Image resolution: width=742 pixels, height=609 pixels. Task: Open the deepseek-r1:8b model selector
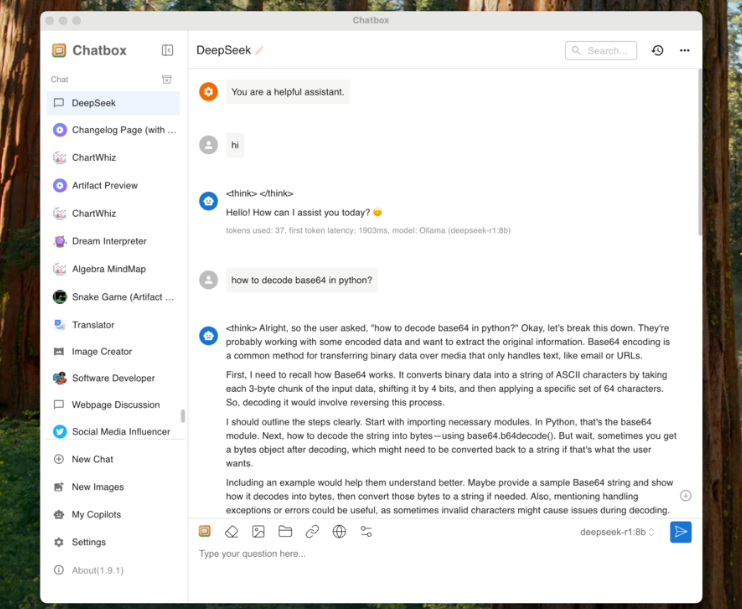click(617, 532)
